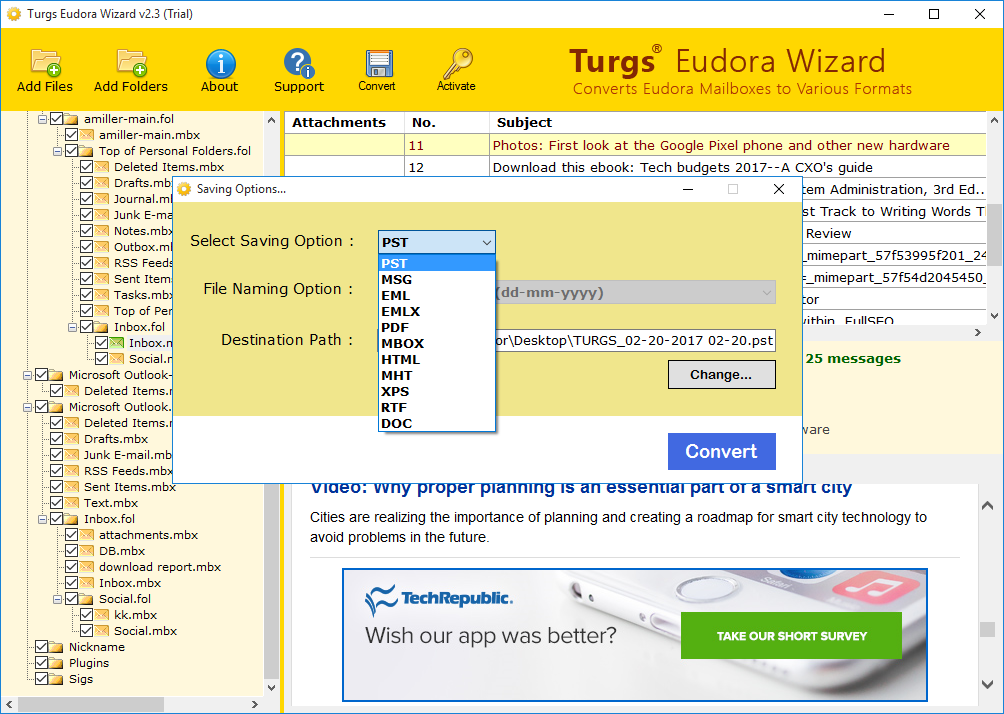This screenshot has height=714, width=1004.
Task: Click the Nickname folder icon
Action: coord(56,647)
